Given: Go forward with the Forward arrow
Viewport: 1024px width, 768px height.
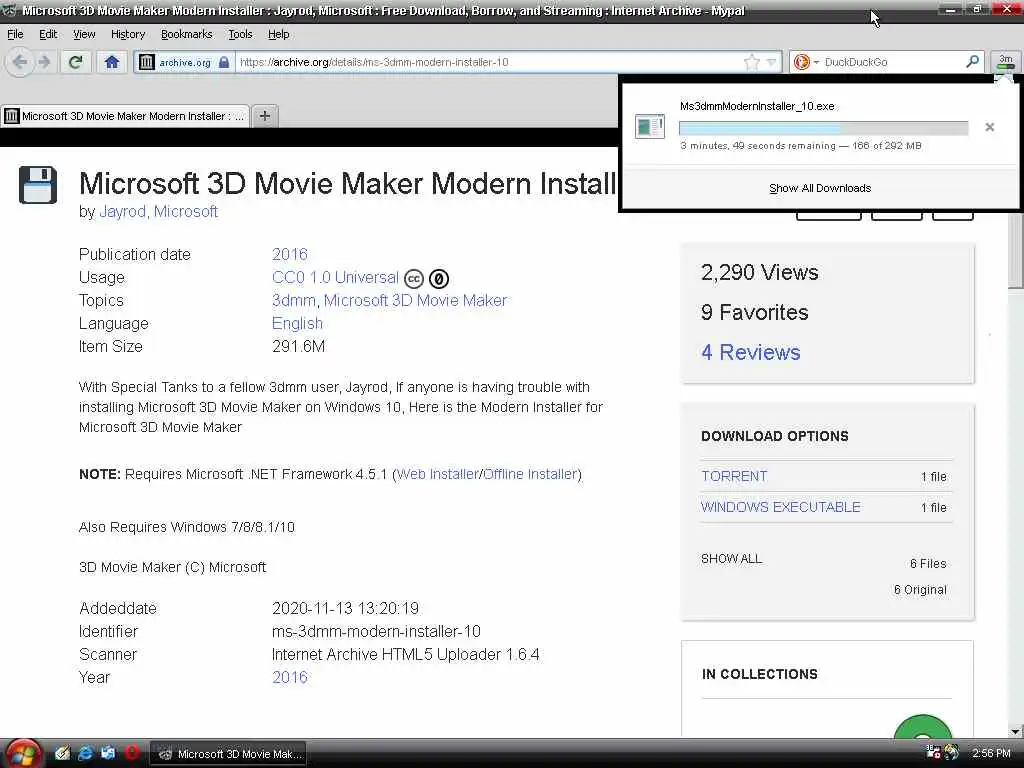Looking at the screenshot, I should 44,62.
